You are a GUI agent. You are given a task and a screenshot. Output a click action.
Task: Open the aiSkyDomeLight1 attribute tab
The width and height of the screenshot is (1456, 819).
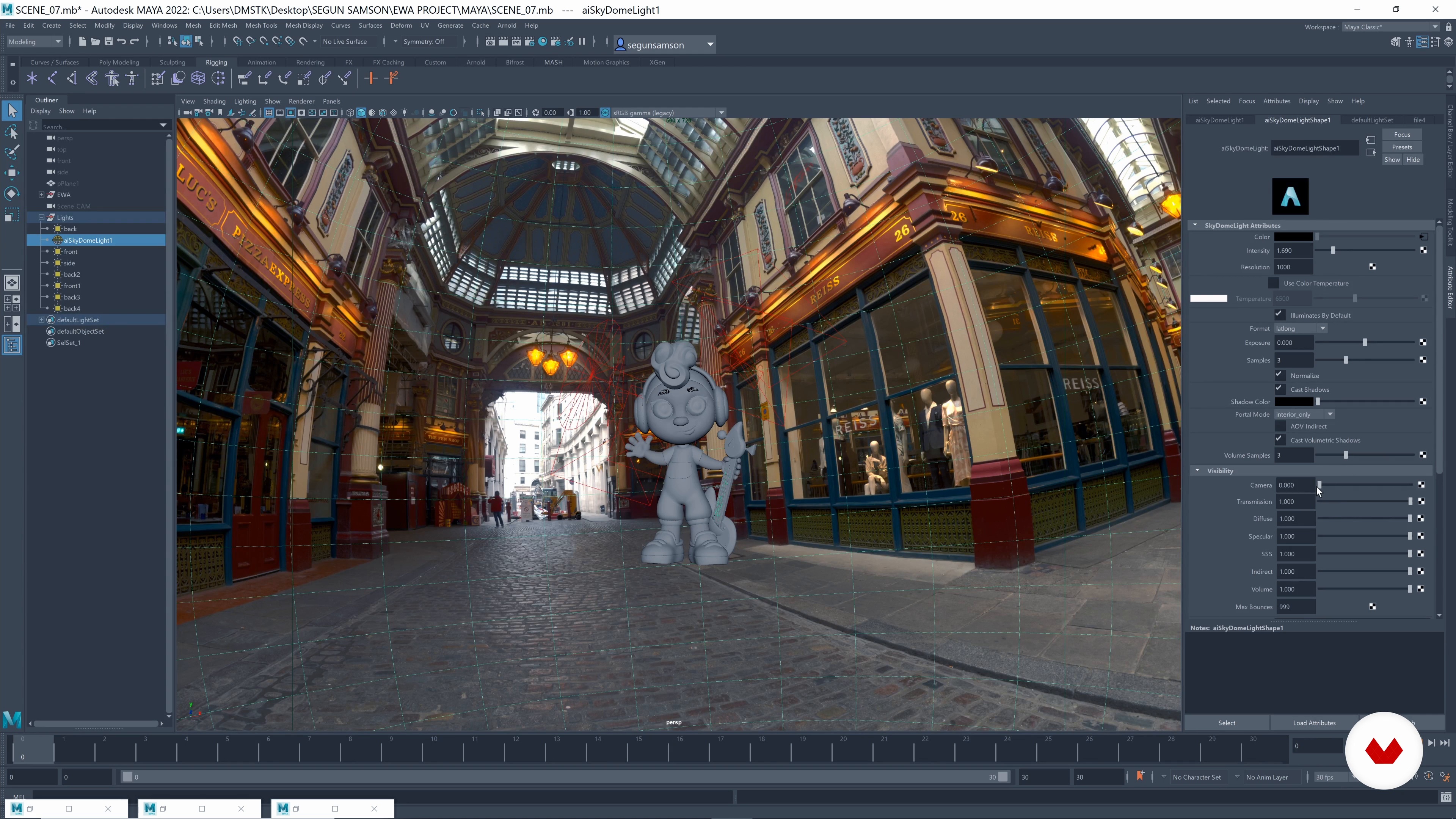[x=1219, y=120]
